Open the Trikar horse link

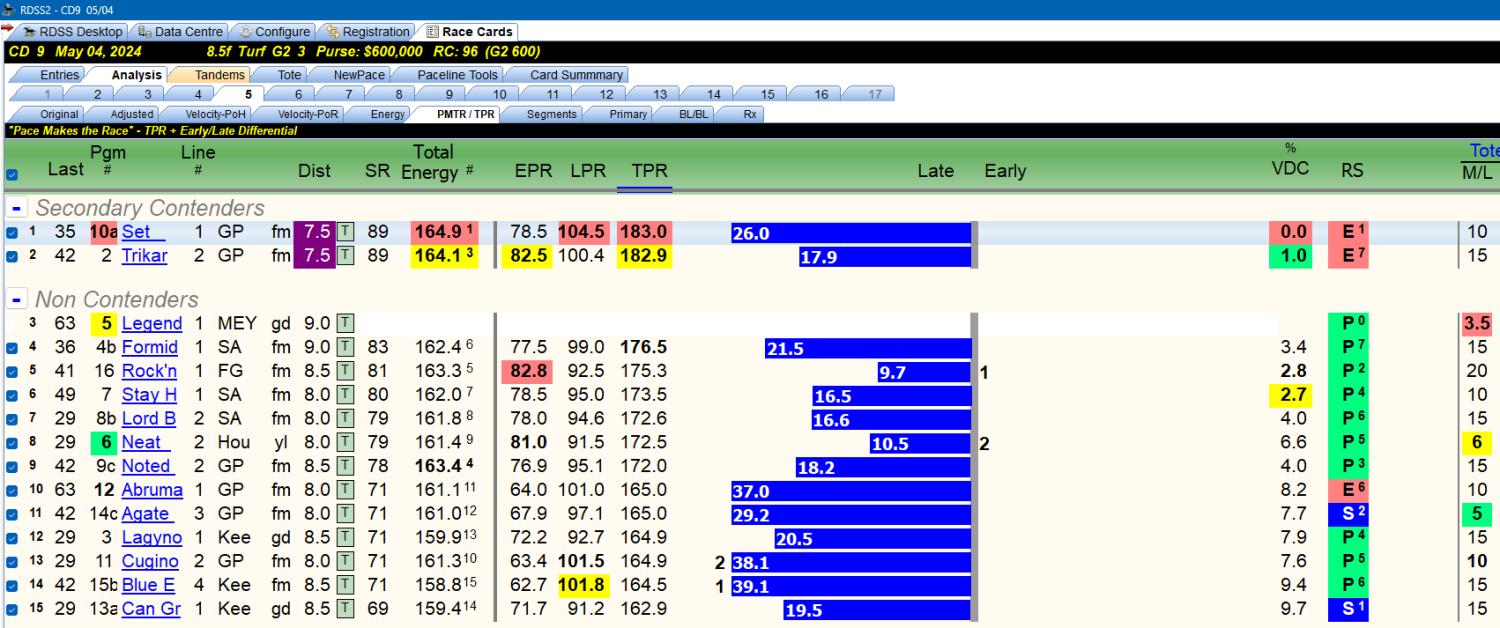pos(145,255)
